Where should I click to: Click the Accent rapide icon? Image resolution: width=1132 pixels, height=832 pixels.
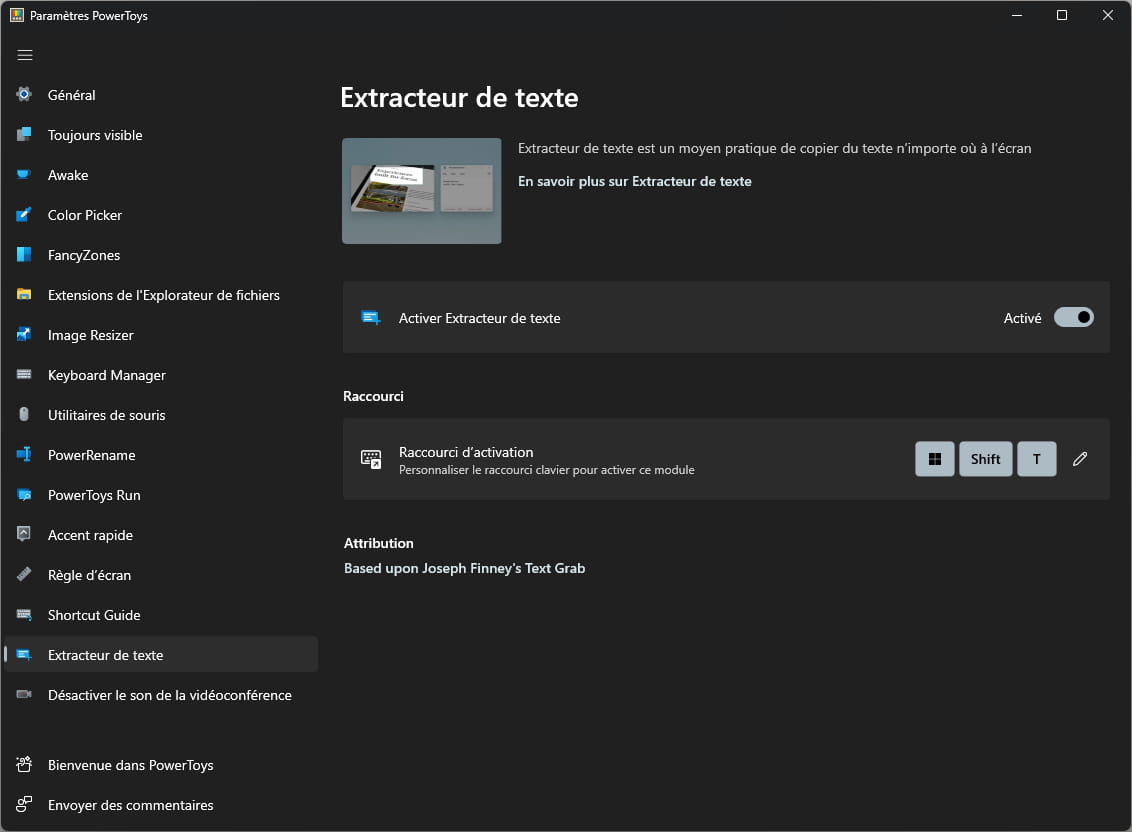[x=24, y=534]
